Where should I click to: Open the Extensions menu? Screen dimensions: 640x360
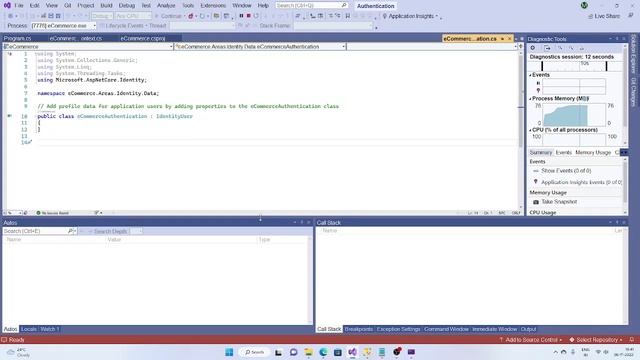[213, 6]
